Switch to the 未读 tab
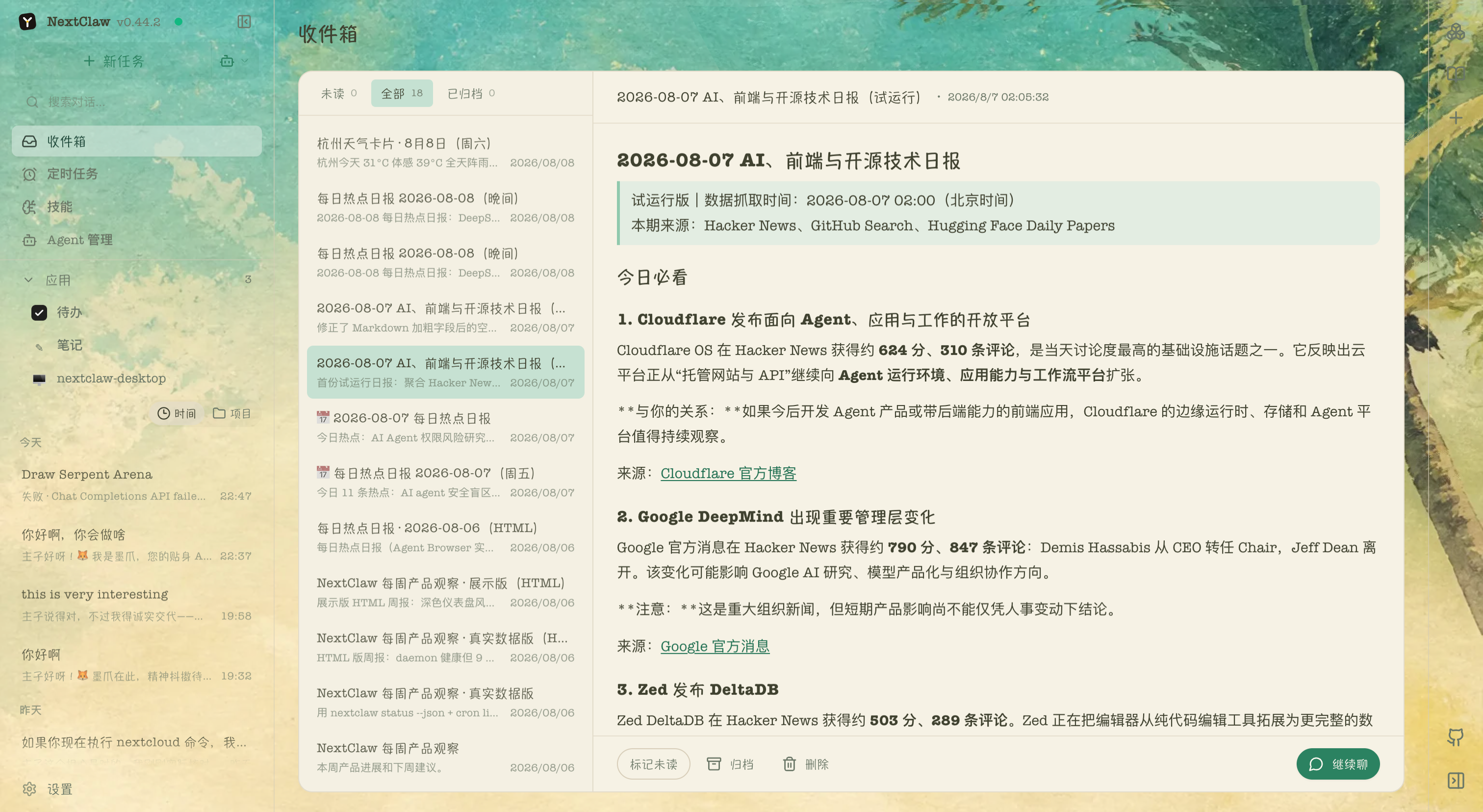The width and height of the screenshot is (1483, 812). (338, 93)
